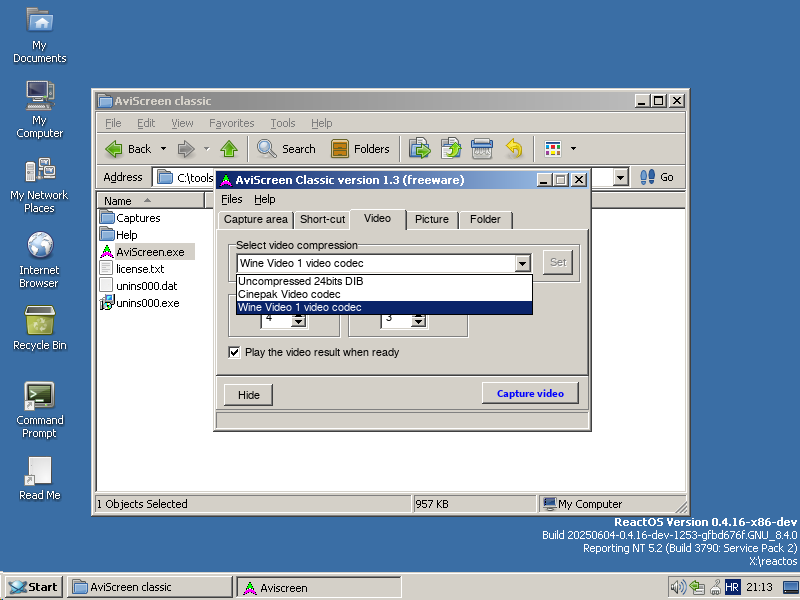
Task: Select the Video tab
Action: [x=378, y=218]
